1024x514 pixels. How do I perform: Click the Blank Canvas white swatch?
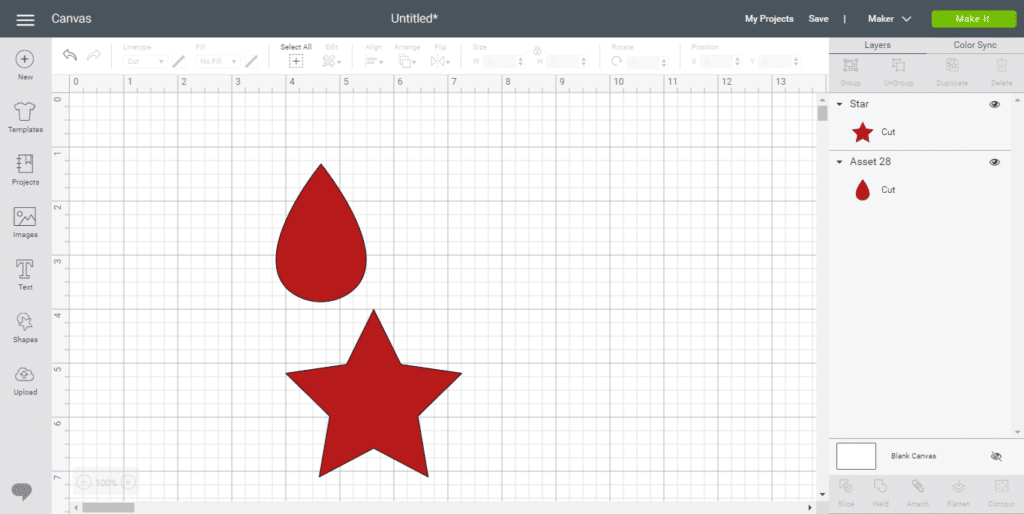coord(856,456)
